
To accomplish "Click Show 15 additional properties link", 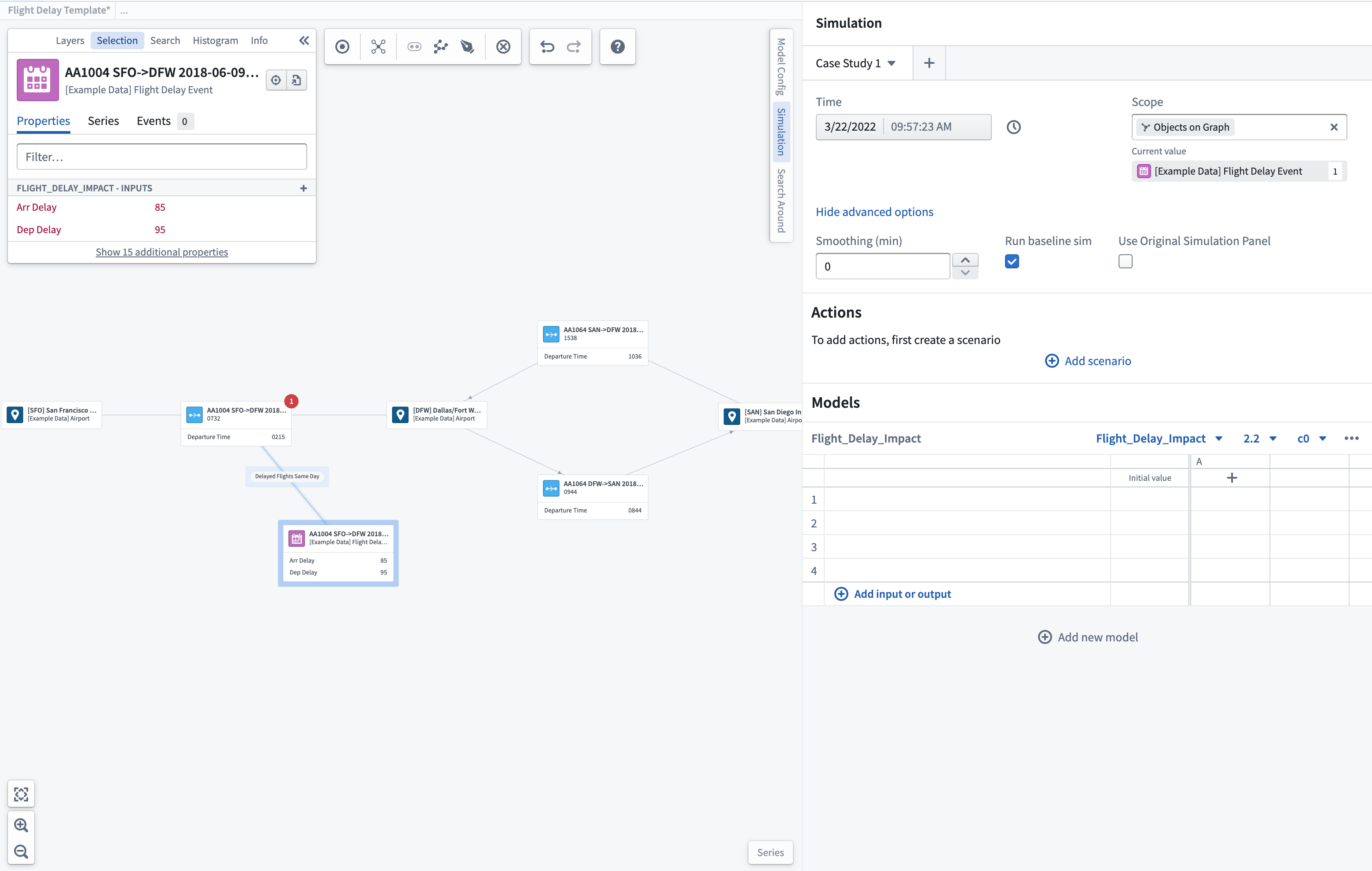I will (162, 252).
